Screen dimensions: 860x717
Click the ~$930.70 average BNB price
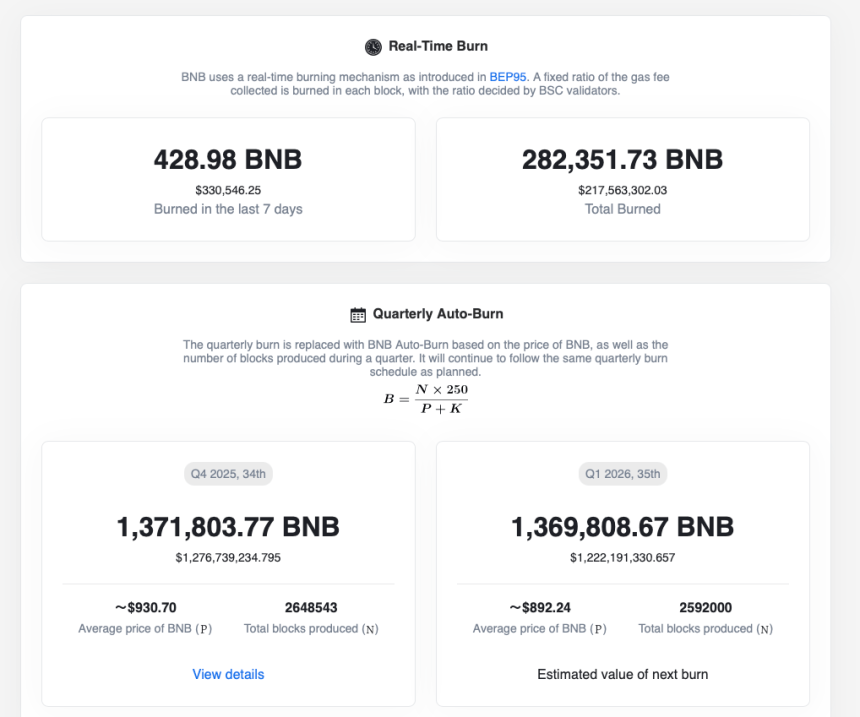click(x=144, y=607)
